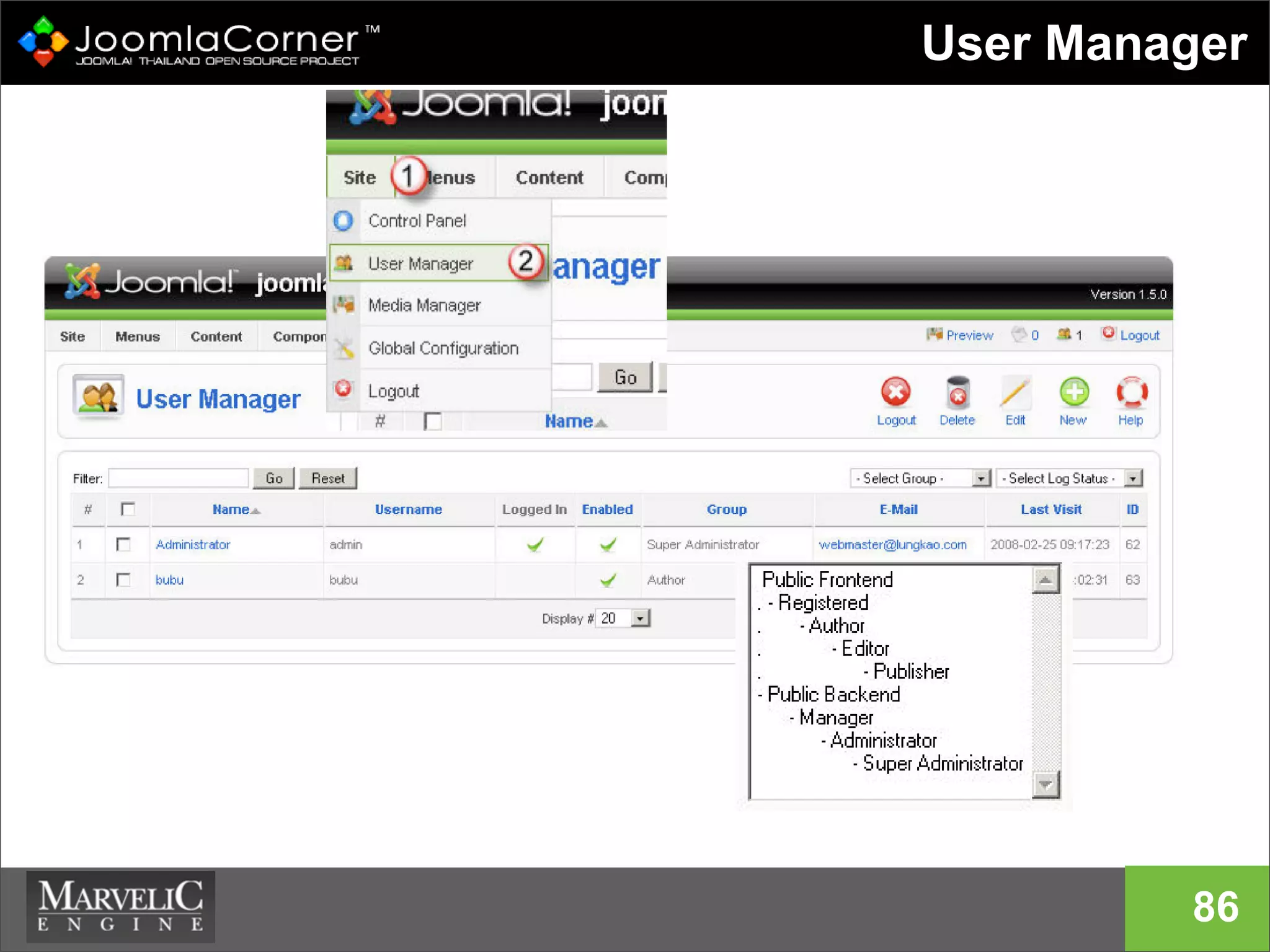Viewport: 1270px width, 952px height.
Task: Click the Preview link
Action: (970, 335)
